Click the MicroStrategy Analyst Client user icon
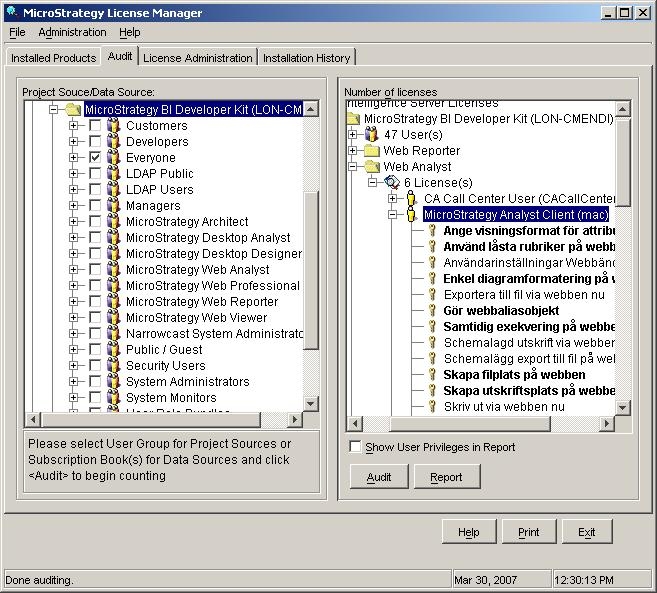 point(411,214)
